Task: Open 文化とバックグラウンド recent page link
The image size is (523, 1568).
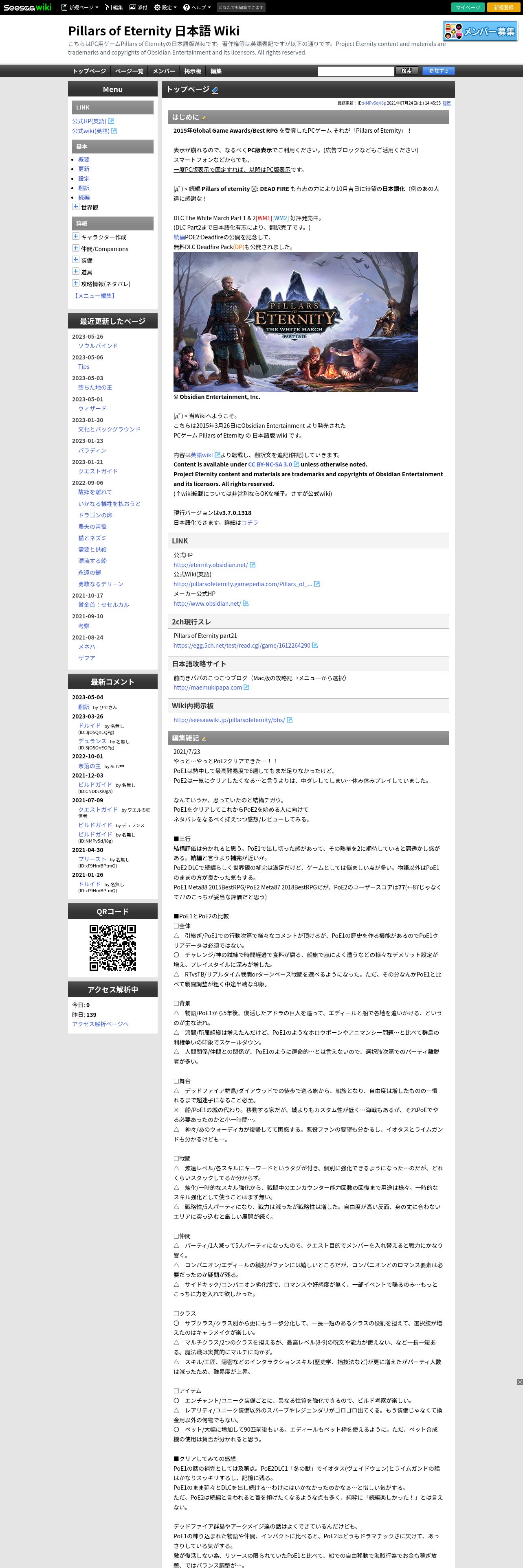Action: coord(109,429)
